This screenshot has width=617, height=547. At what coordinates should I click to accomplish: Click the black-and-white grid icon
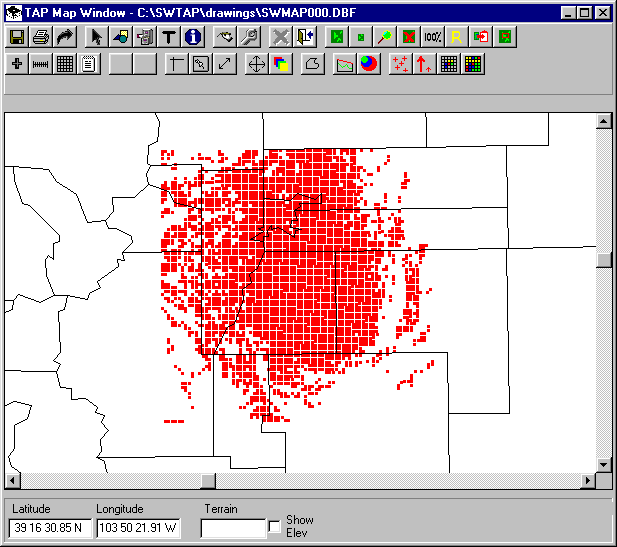(65, 64)
